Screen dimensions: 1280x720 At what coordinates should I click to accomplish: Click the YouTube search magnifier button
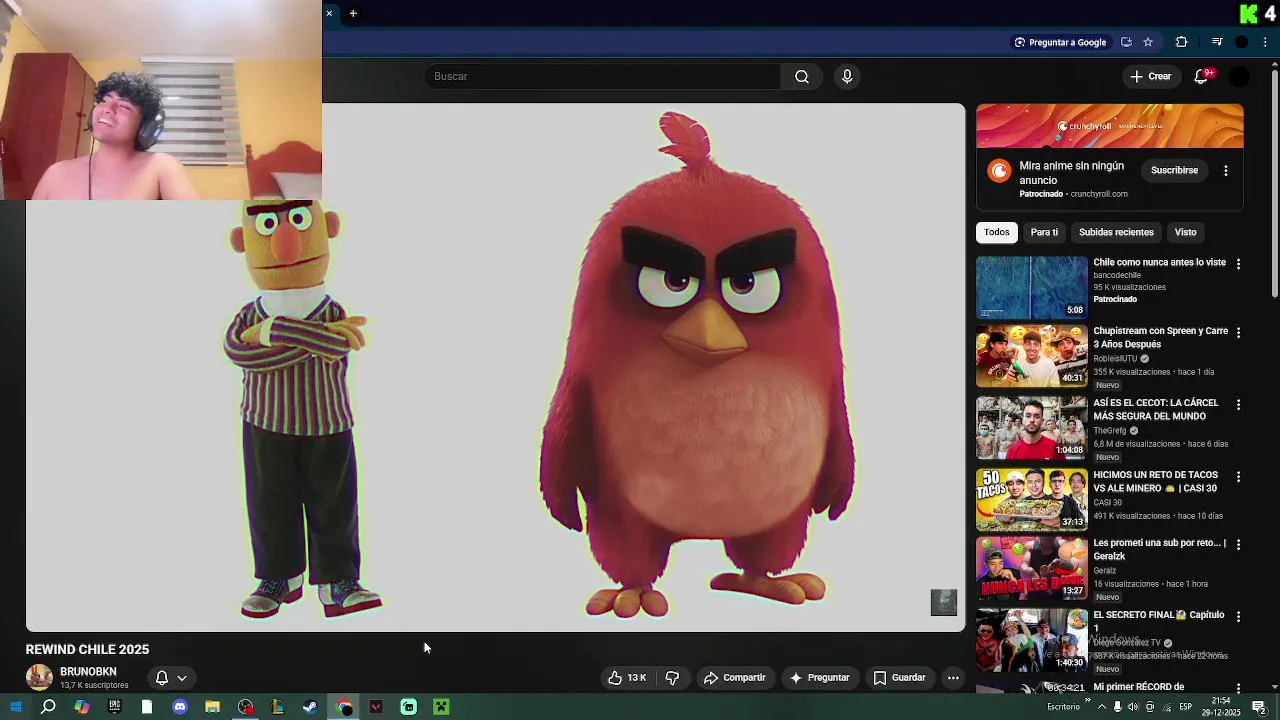tap(802, 76)
